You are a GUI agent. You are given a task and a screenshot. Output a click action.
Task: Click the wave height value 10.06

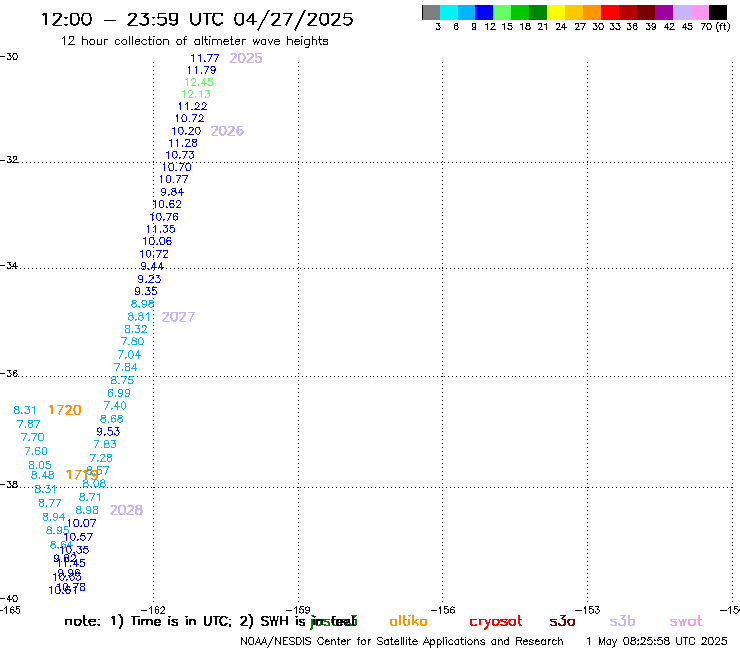click(157, 241)
